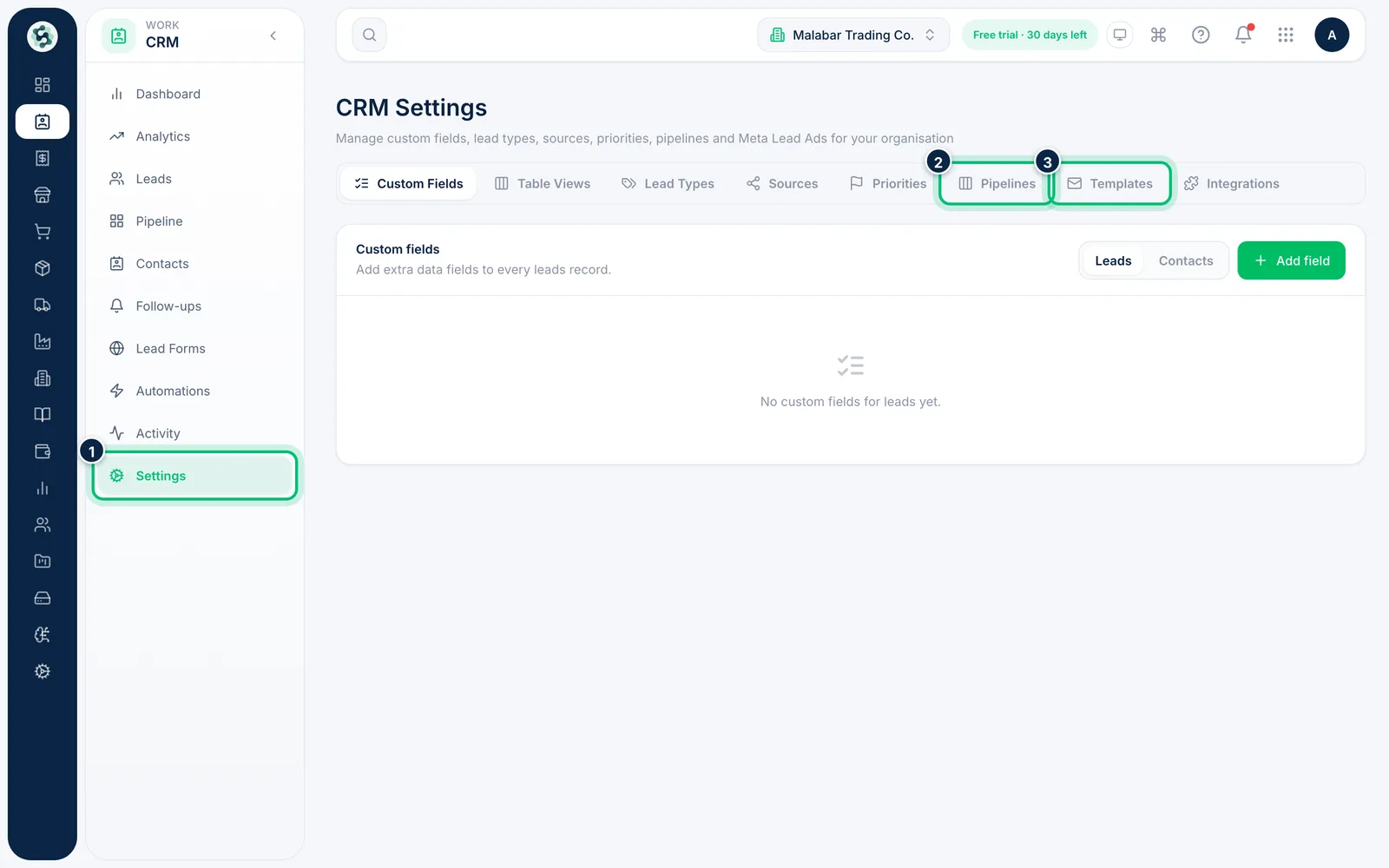Click the search magnifier icon
Viewport: 1389px width, 868px height.
[x=369, y=35]
